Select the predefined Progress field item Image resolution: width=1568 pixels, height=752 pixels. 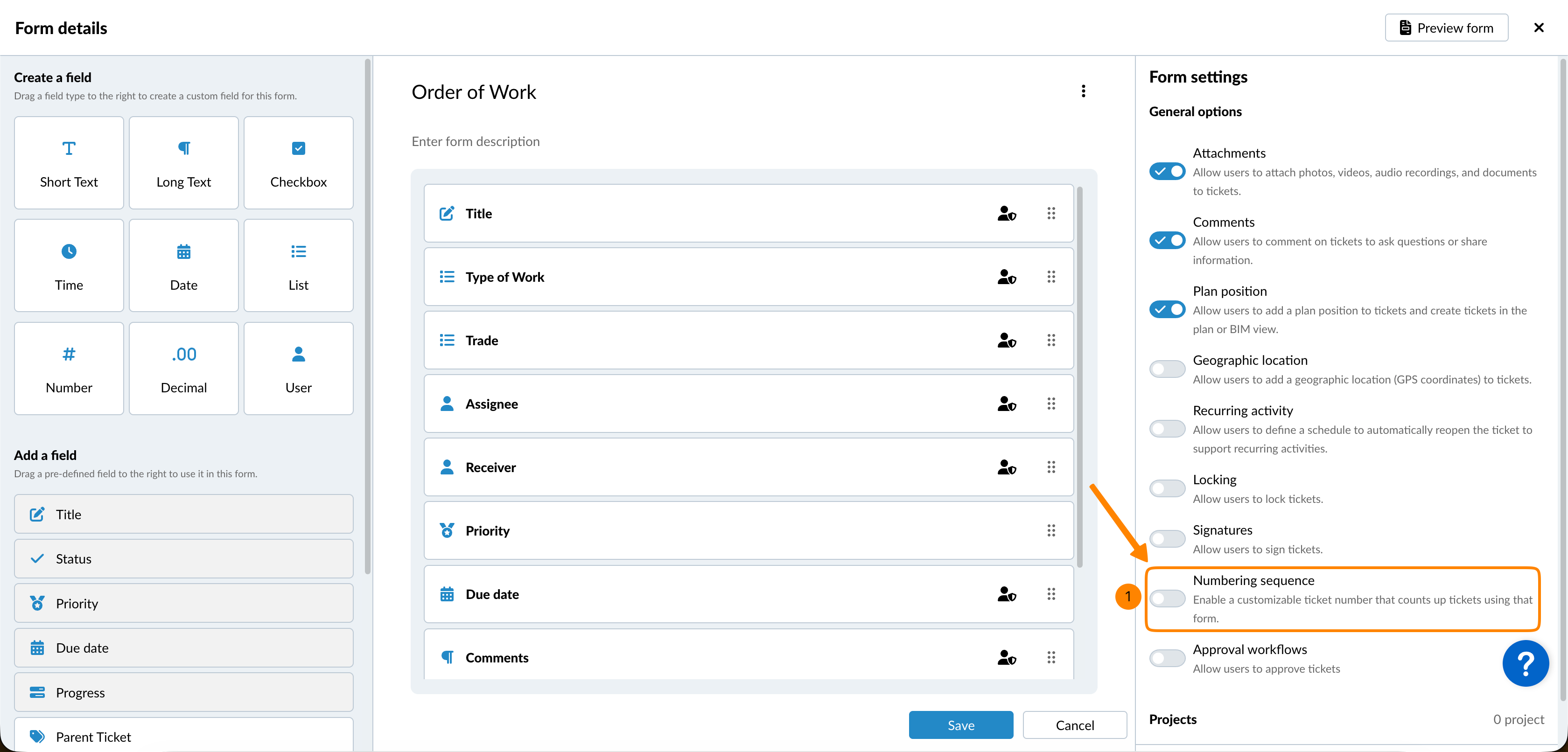[x=183, y=692]
